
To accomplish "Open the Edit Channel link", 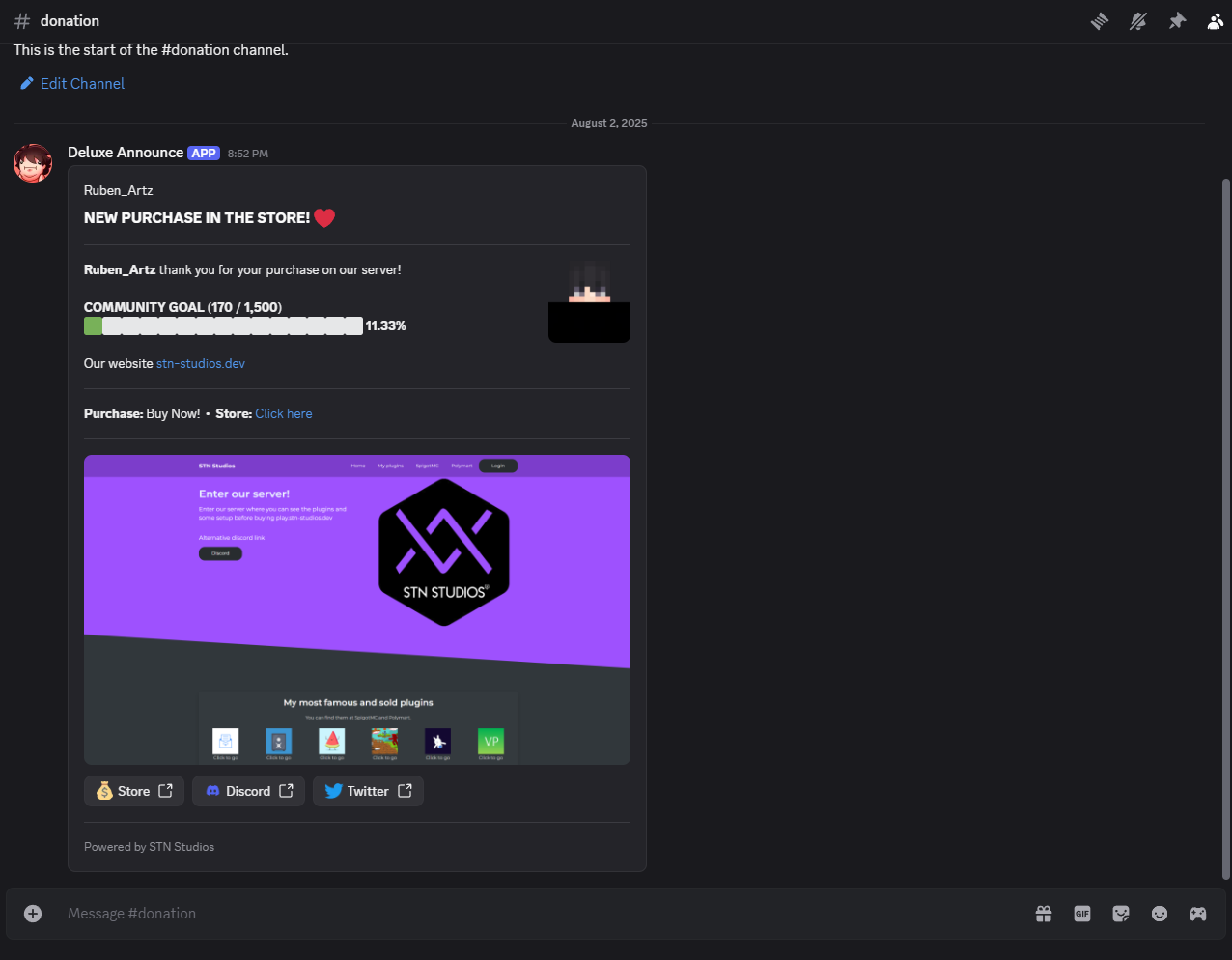I will pos(72,84).
